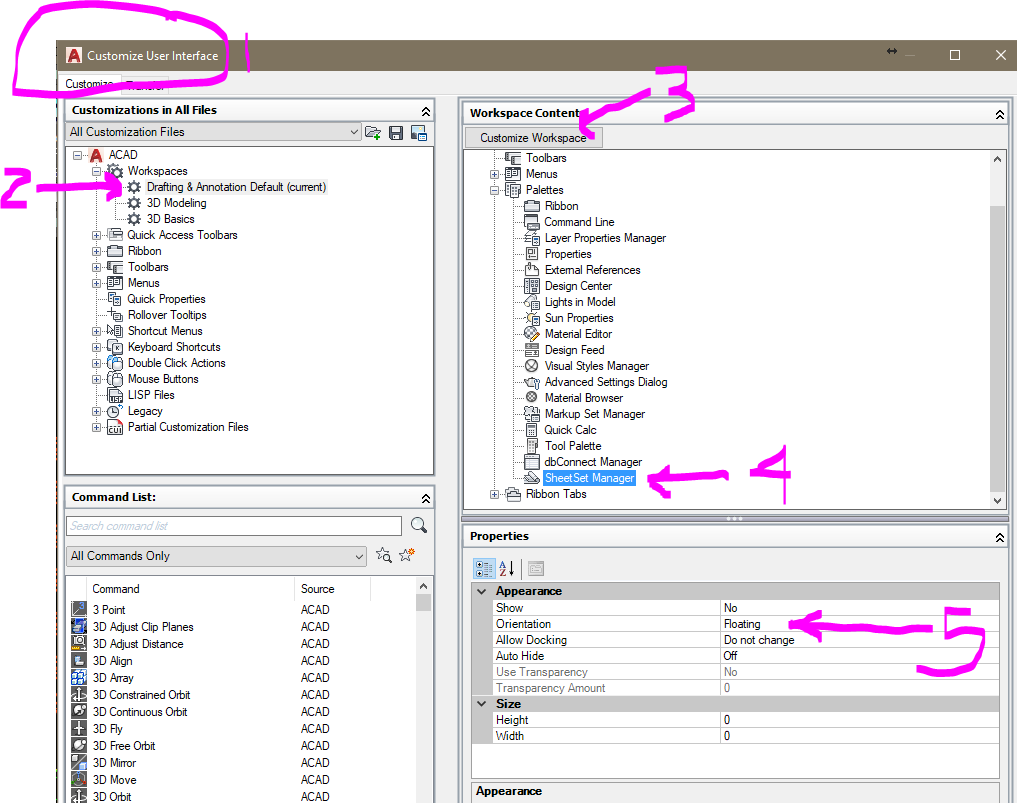Click the 3D Adjust Clip Planes command icon
The width and height of the screenshot is (1017, 803).
click(x=79, y=627)
